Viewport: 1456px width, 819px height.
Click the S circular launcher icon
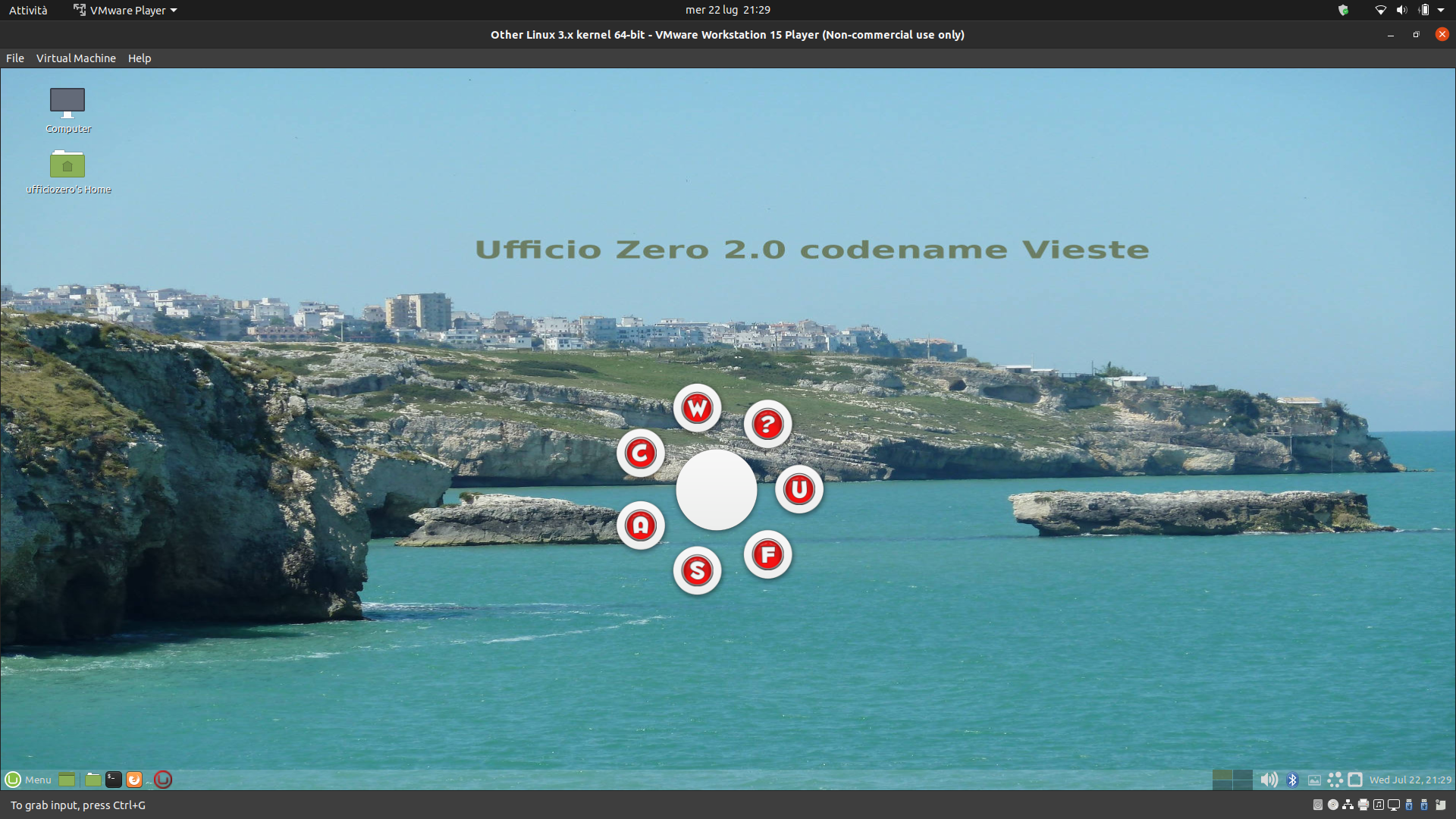697,571
